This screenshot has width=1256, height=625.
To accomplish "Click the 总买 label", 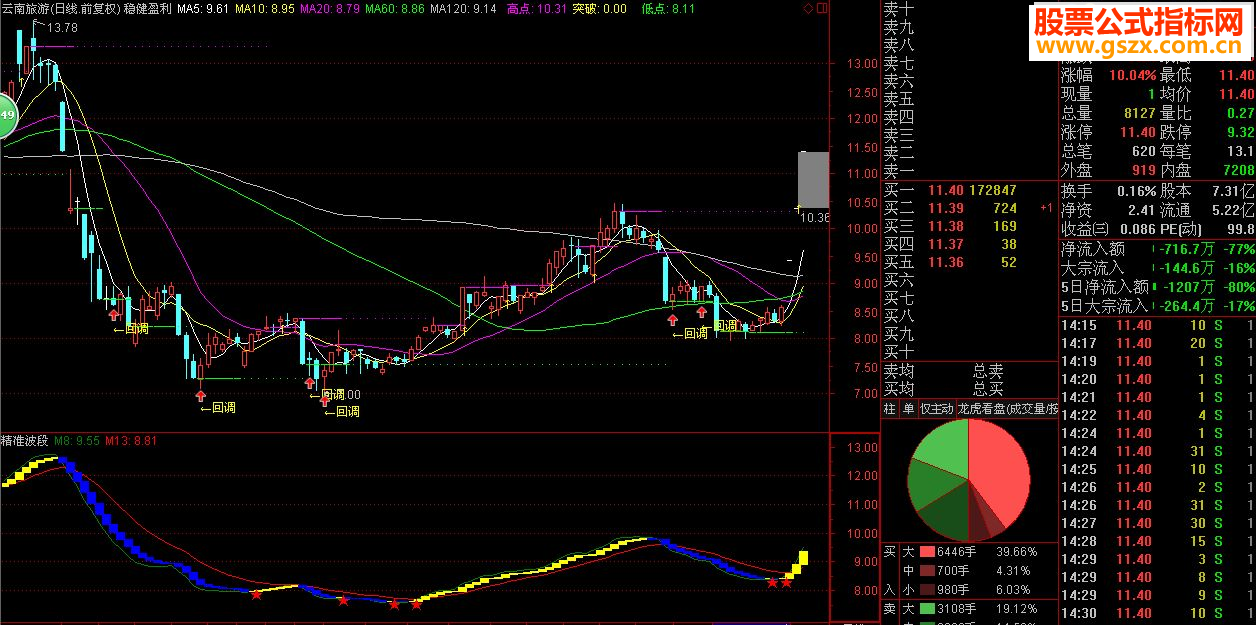I will pos(988,388).
